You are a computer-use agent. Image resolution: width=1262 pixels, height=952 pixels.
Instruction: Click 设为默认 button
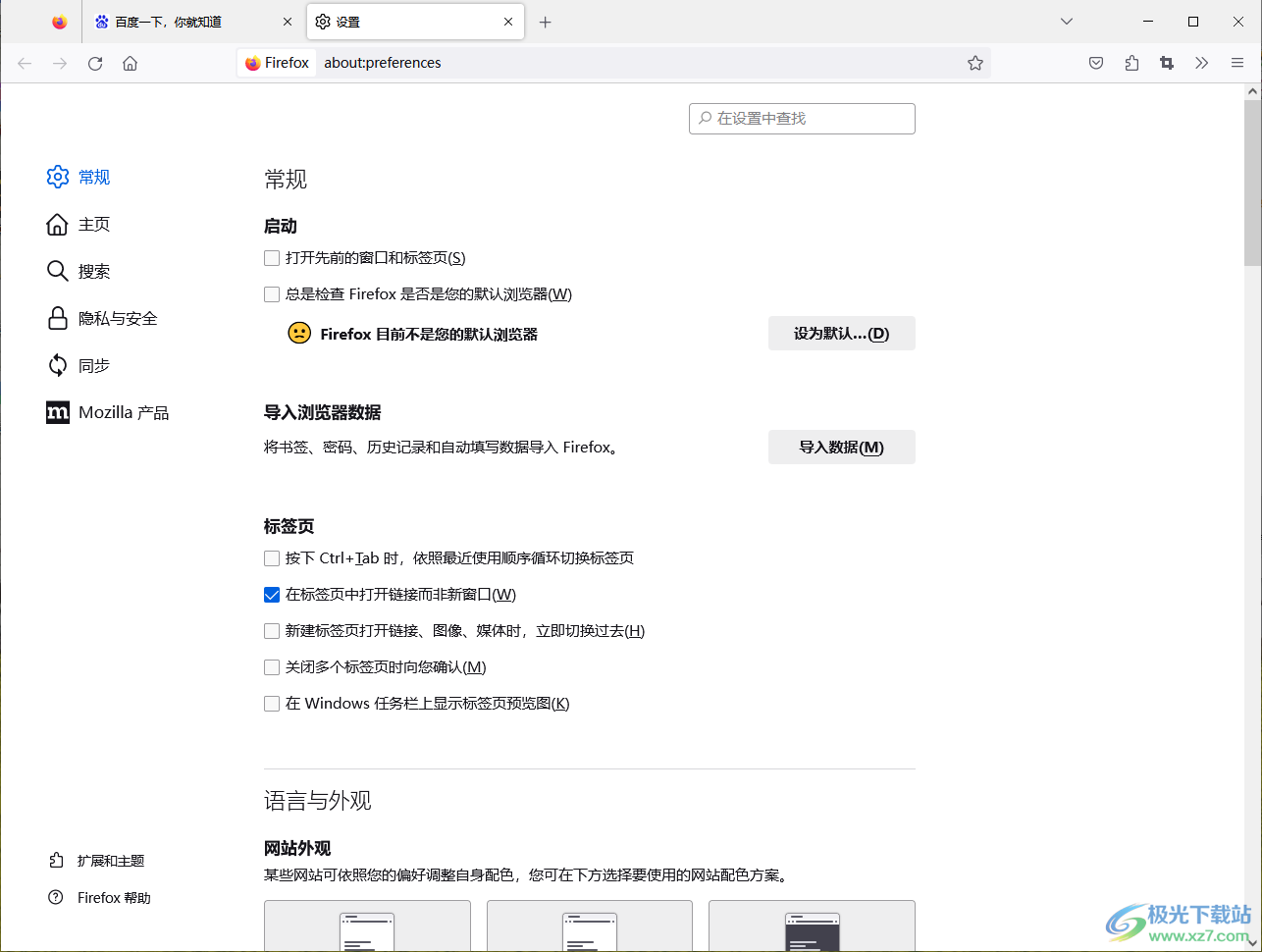coord(842,334)
